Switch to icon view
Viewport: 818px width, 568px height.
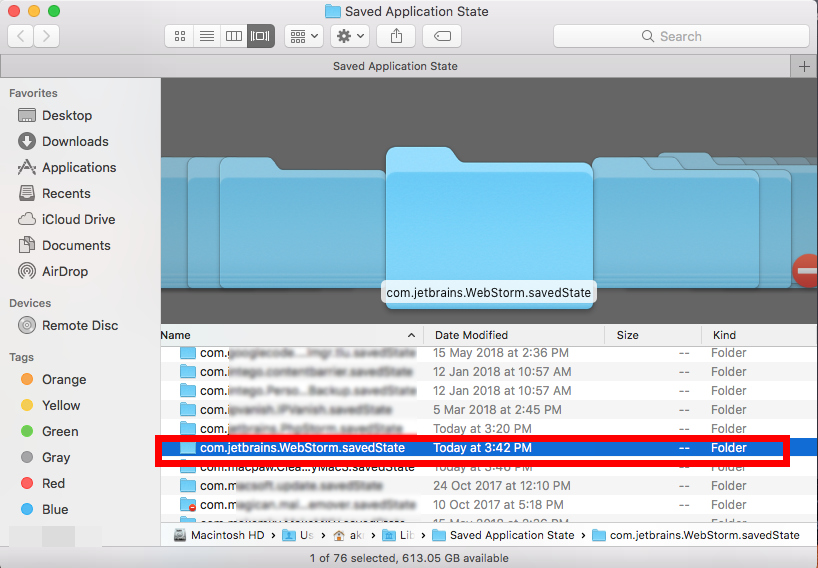(180, 36)
